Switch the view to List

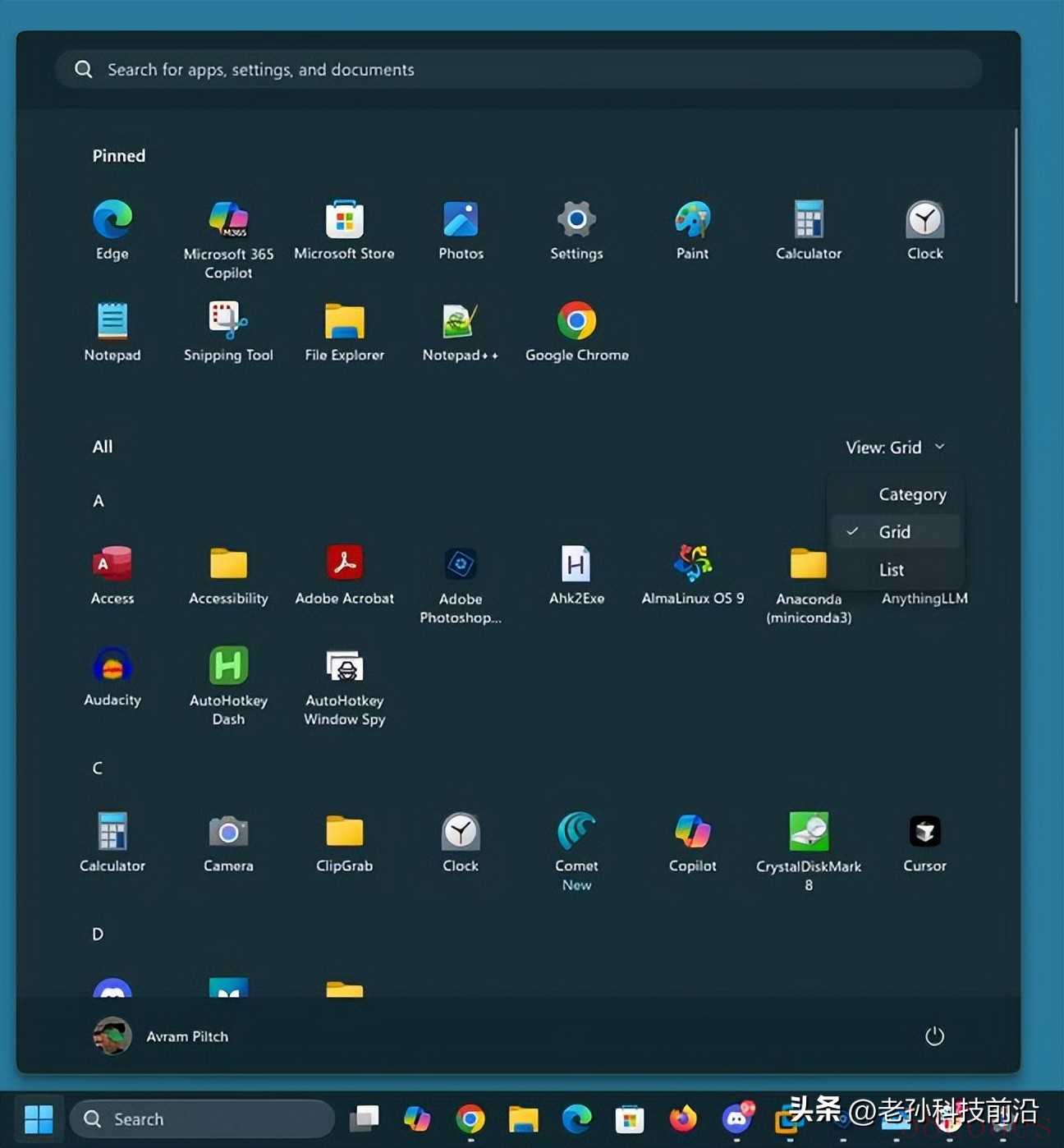point(892,570)
